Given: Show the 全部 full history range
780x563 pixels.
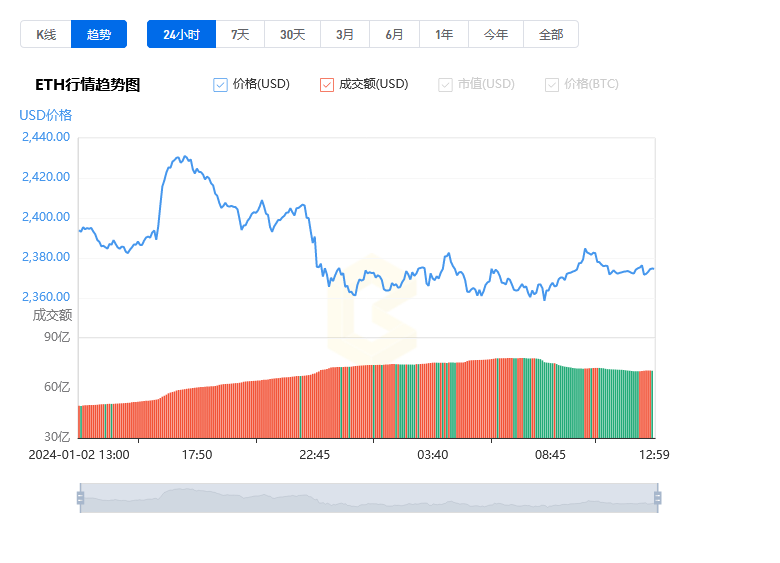Looking at the screenshot, I should tap(551, 34).
